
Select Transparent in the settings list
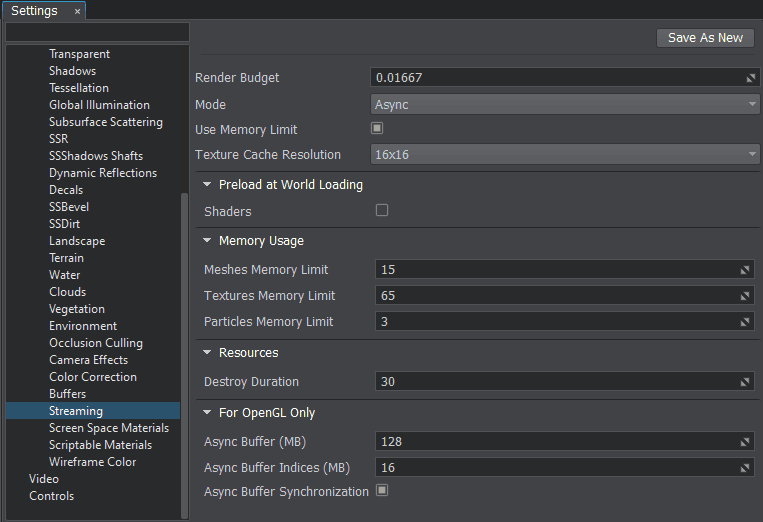(79, 54)
